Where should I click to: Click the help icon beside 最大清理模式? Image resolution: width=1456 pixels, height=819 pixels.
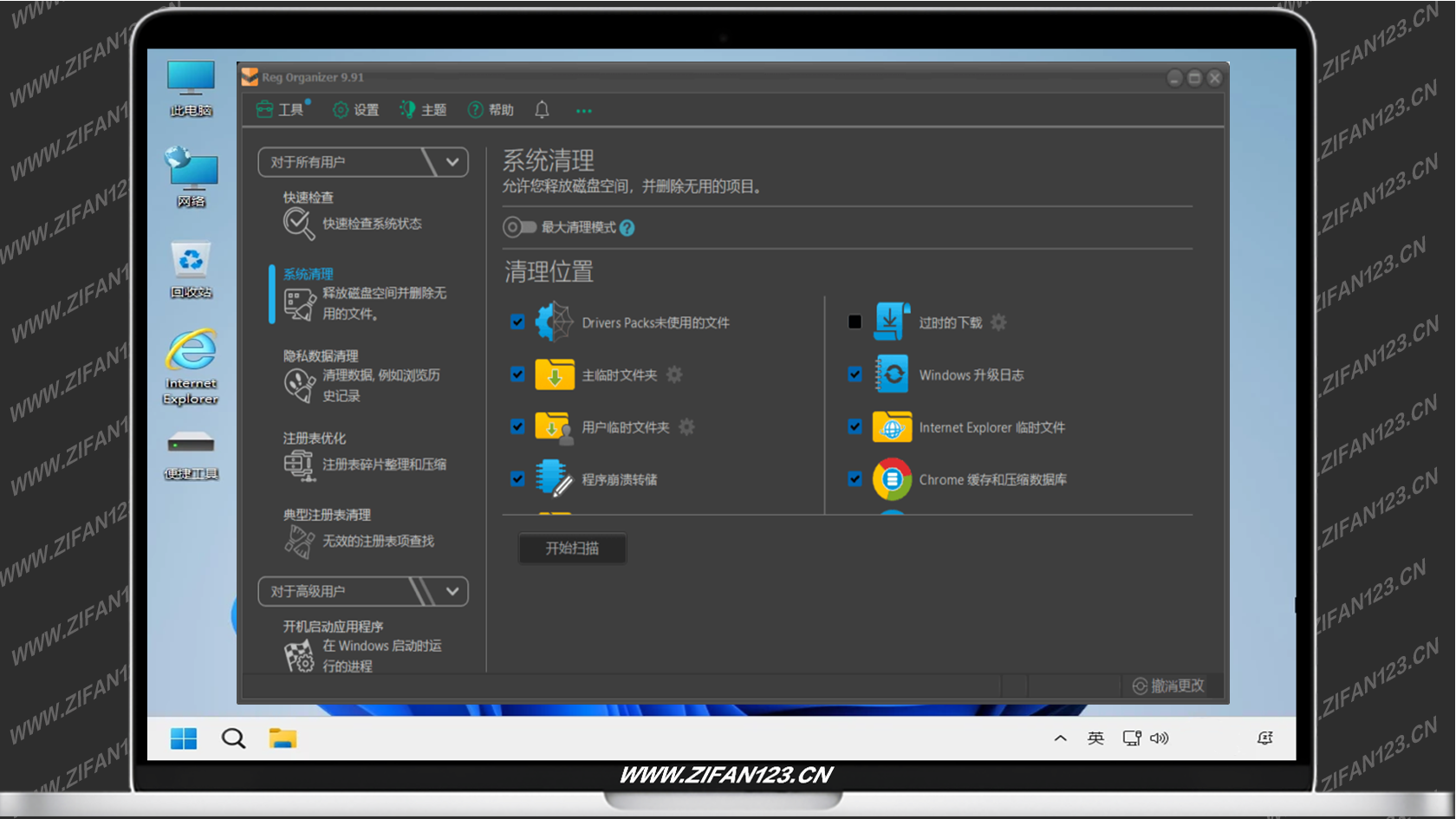[x=627, y=228]
